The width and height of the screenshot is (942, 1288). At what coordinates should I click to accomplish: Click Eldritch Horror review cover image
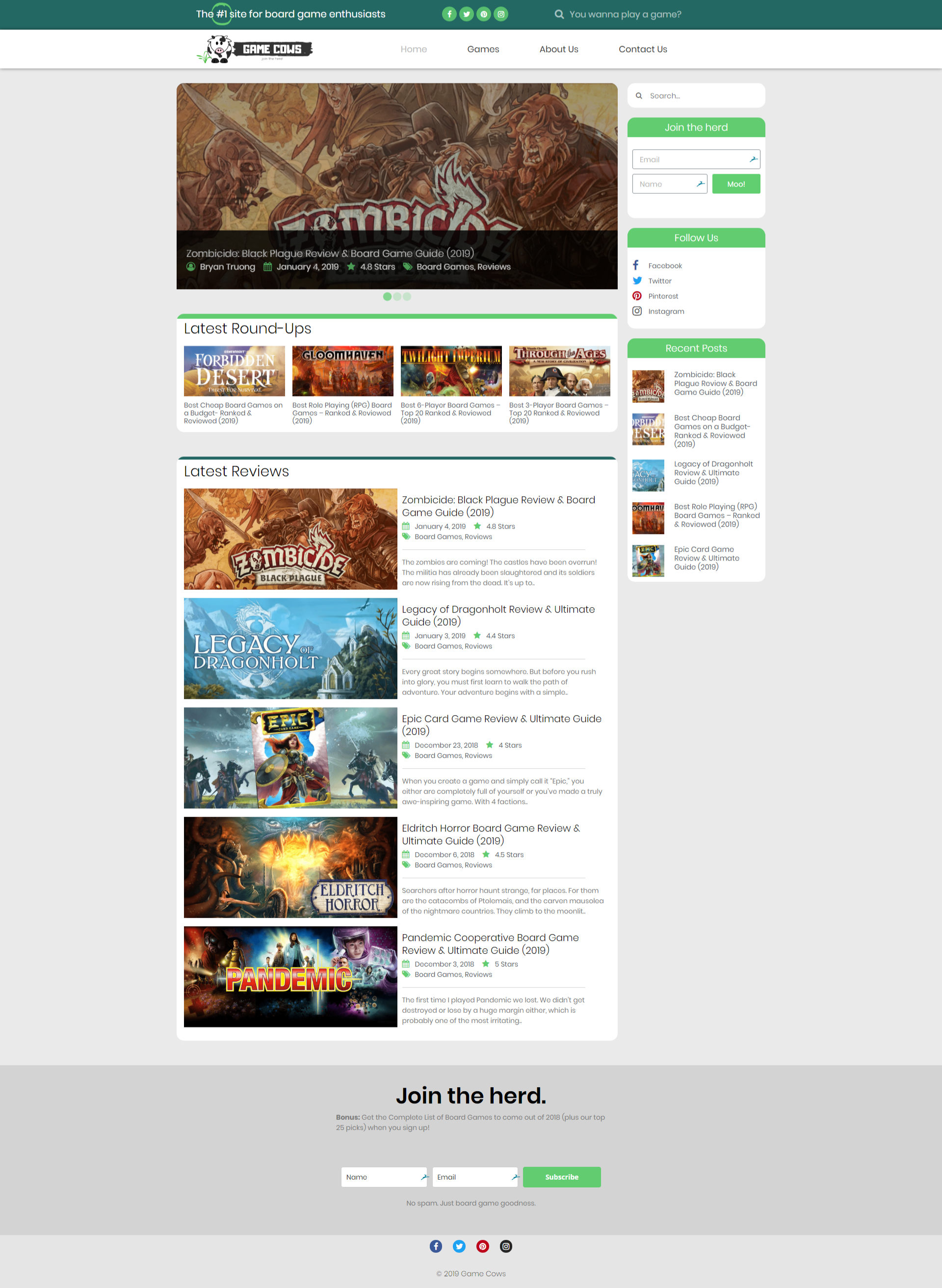290,867
